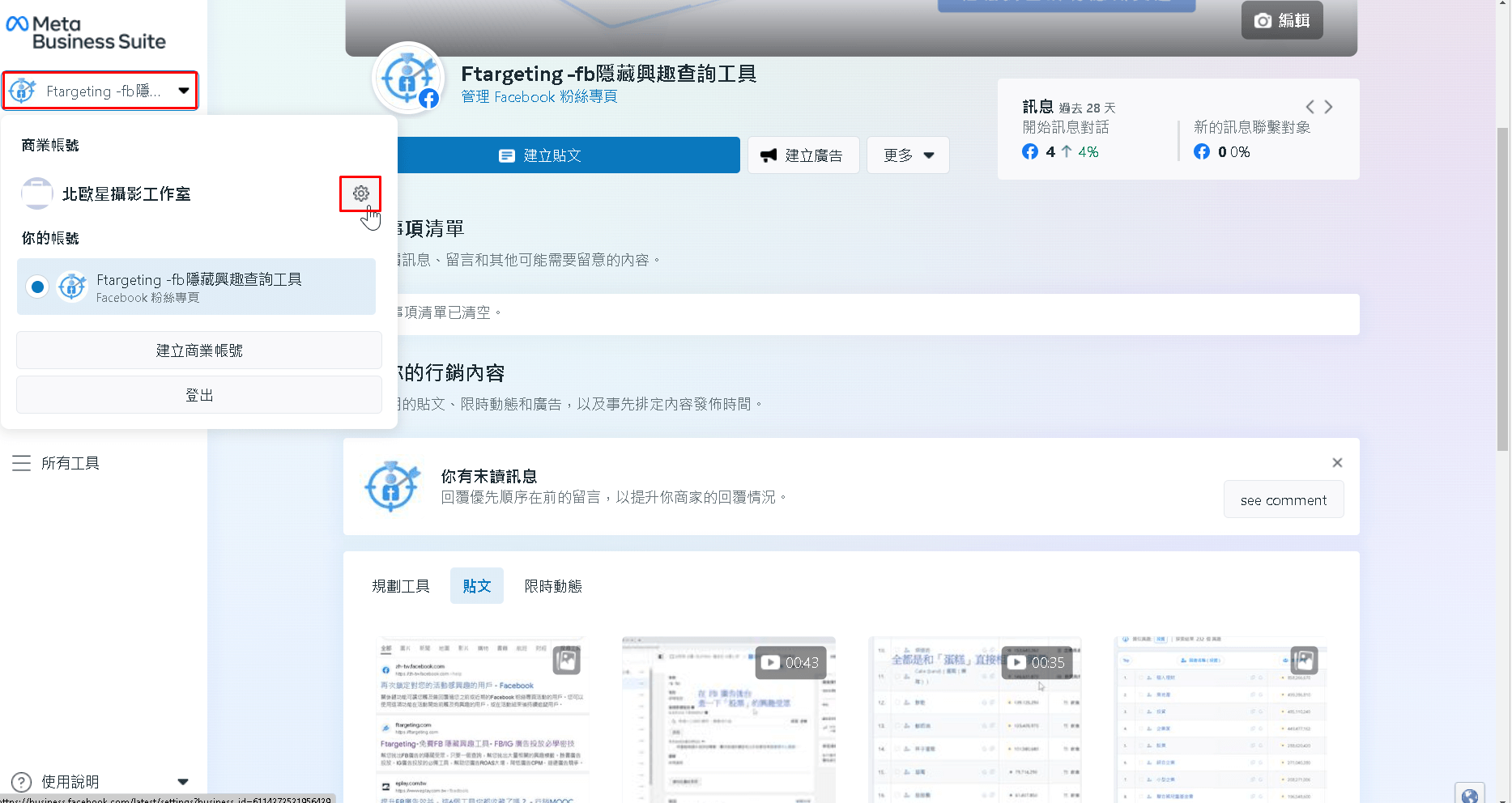Click the page title Ftargeting -fb隱藏興趣查詢工具

(609, 74)
